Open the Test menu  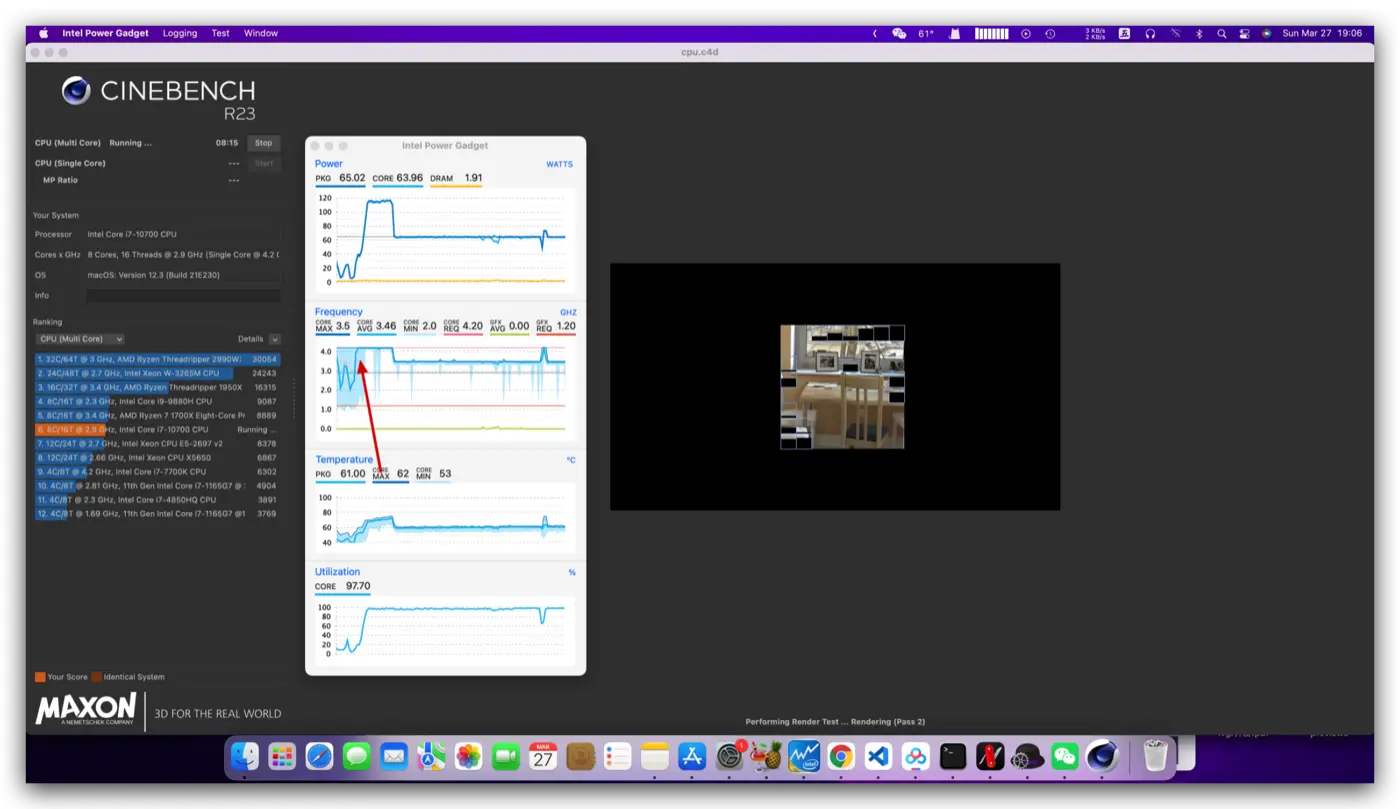(x=220, y=33)
